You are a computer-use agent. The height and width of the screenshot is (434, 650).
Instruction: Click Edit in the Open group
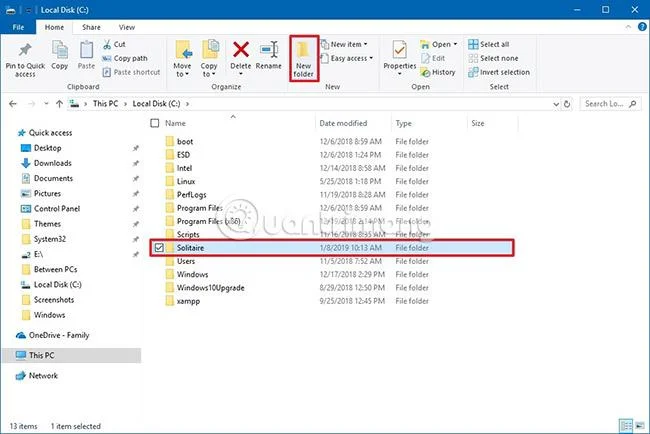[x=433, y=58]
